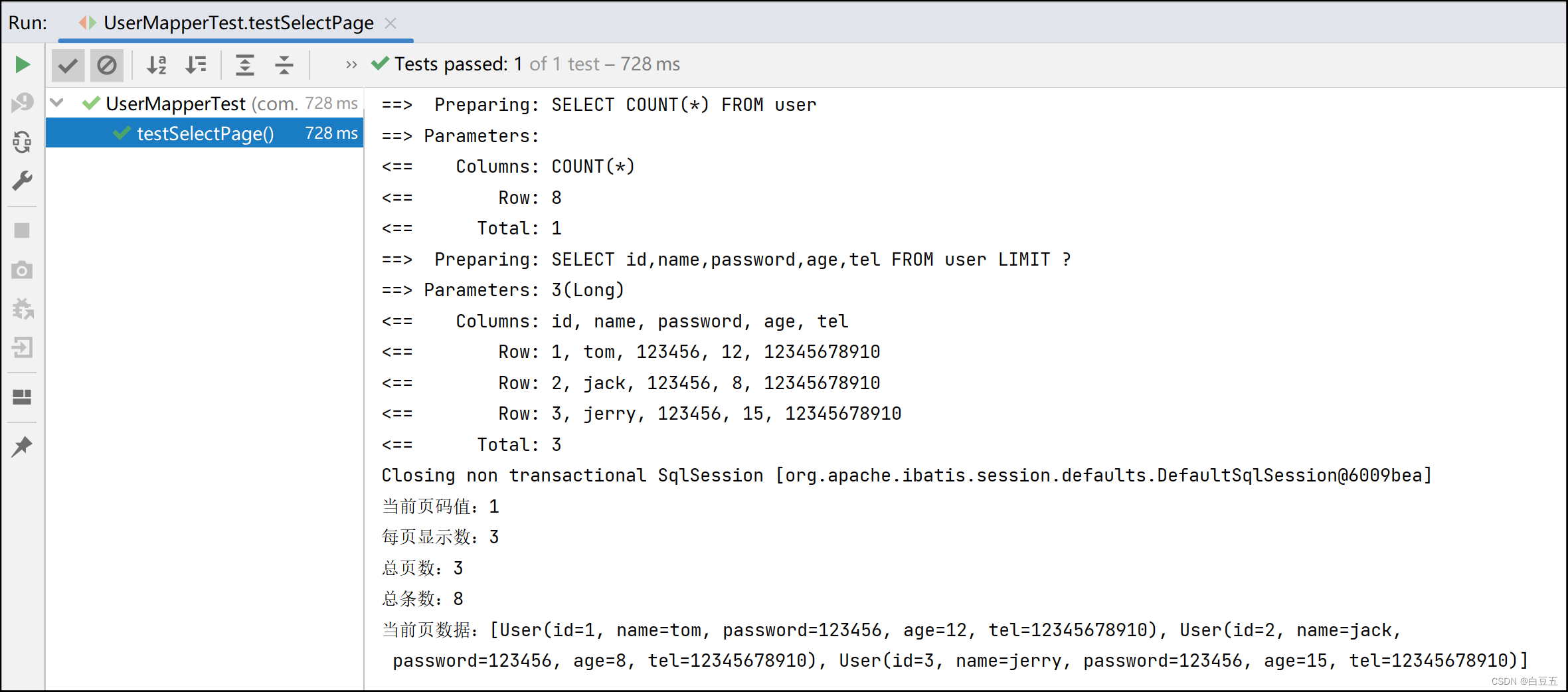Click 'Parameters: 3(Long)' line
Viewport: 1568px width, 692px height.
[503, 290]
